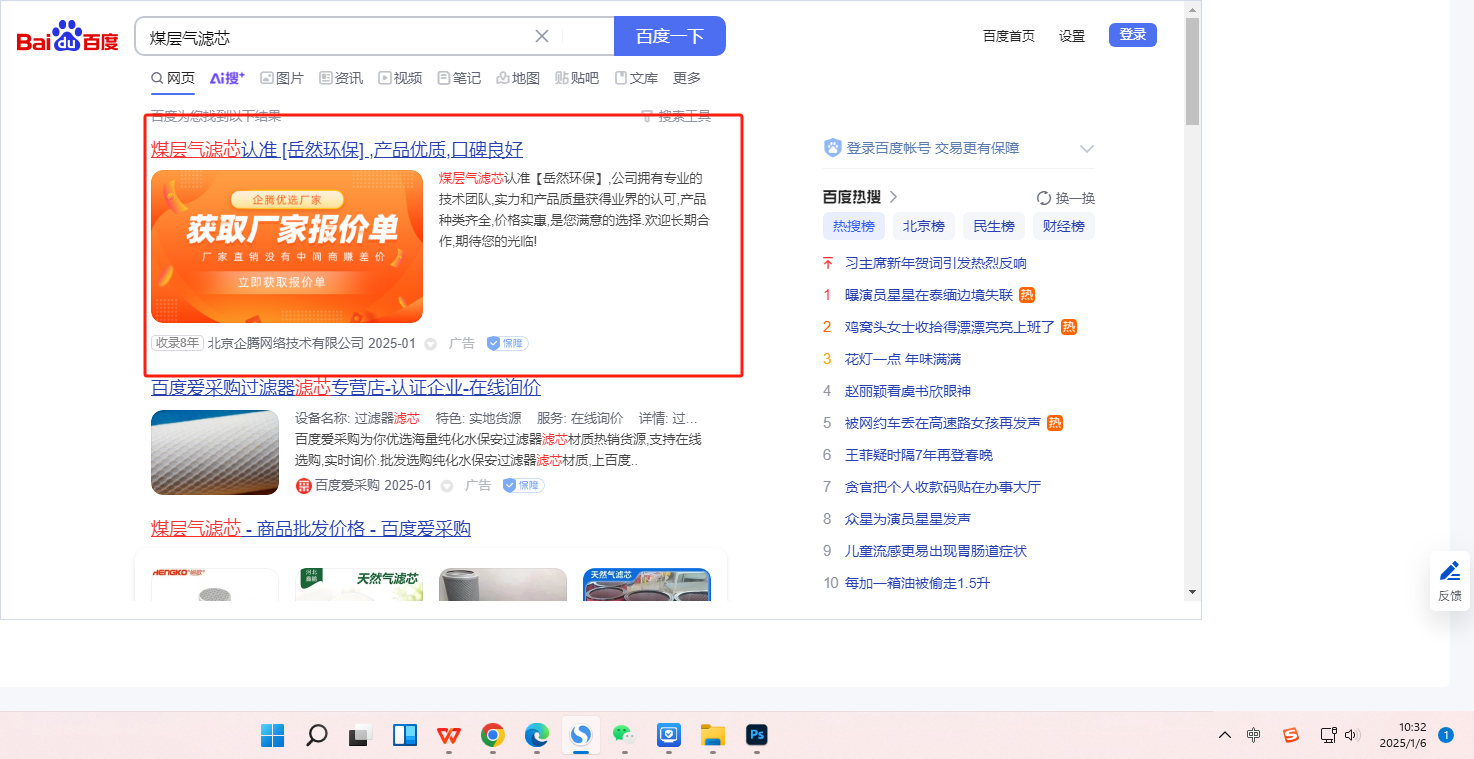Click the page vertical scrollbar thumb

(1192, 72)
